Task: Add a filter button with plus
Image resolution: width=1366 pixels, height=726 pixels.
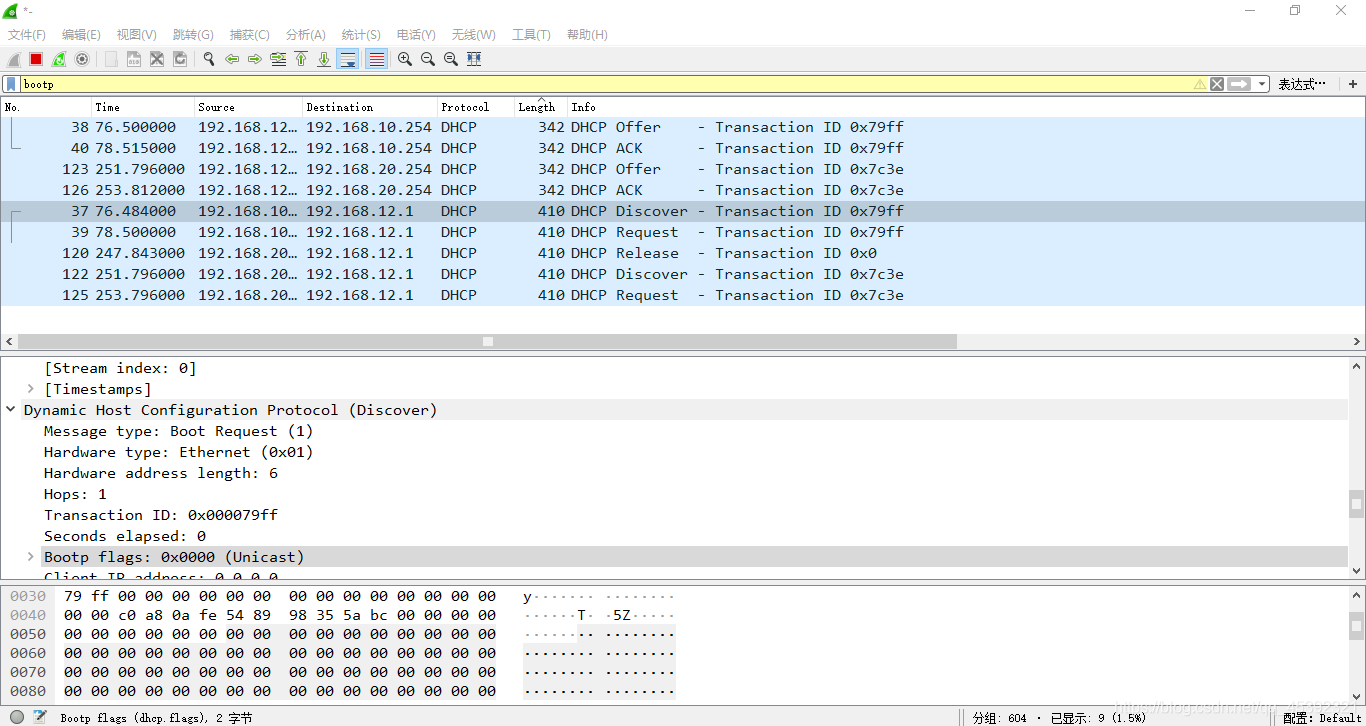Action: point(1353,84)
